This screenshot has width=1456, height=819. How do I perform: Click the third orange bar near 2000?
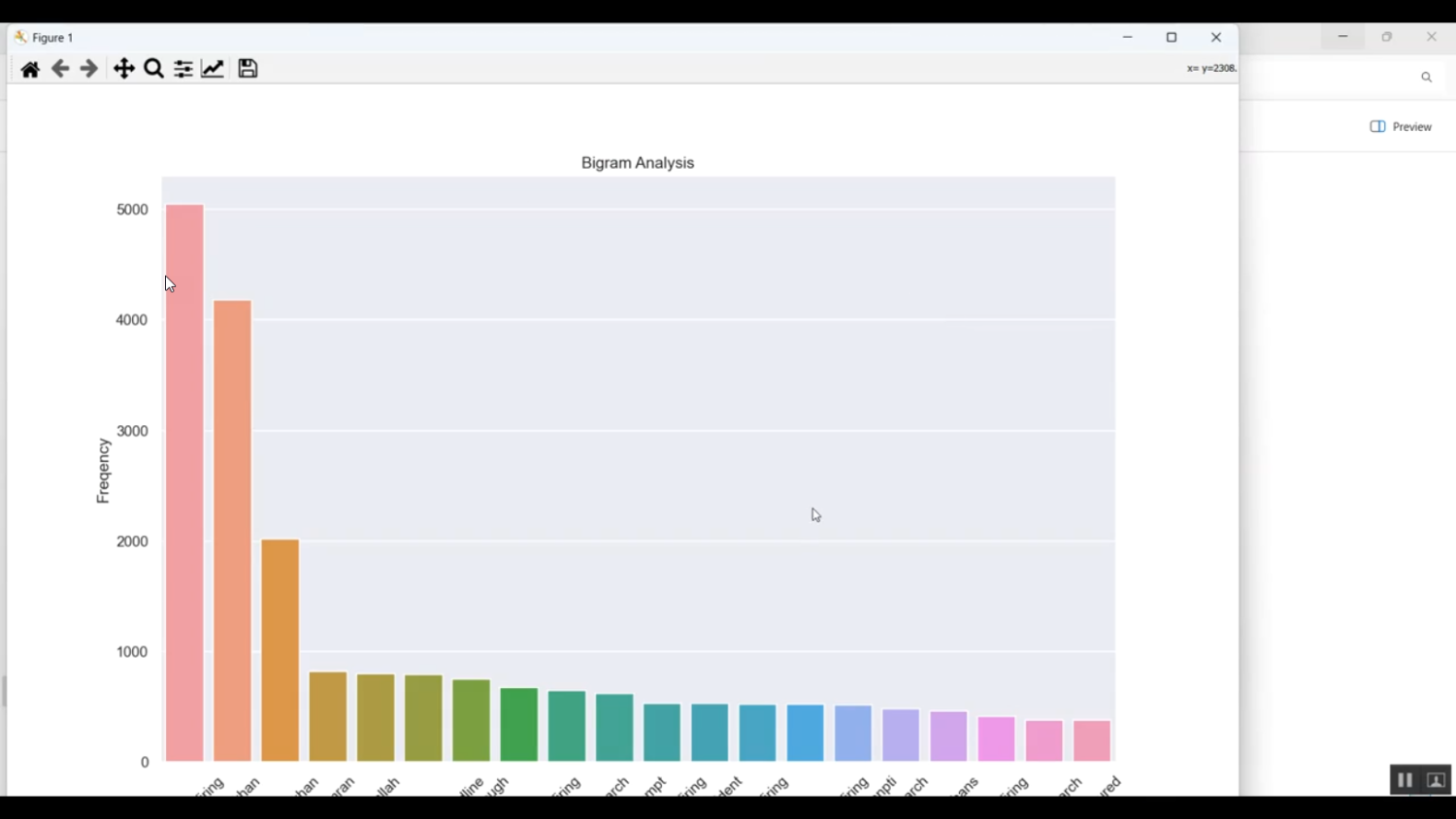click(x=281, y=650)
